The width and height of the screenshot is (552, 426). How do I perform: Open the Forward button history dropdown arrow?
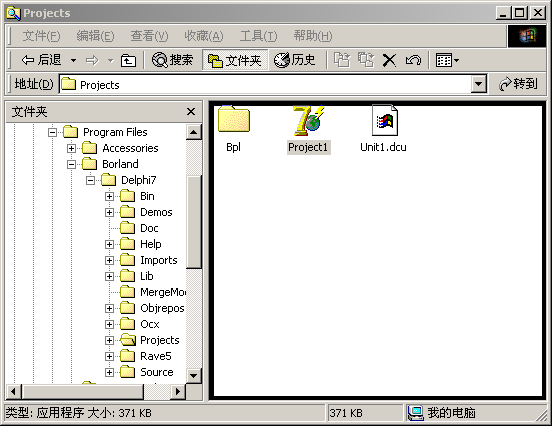[111, 60]
